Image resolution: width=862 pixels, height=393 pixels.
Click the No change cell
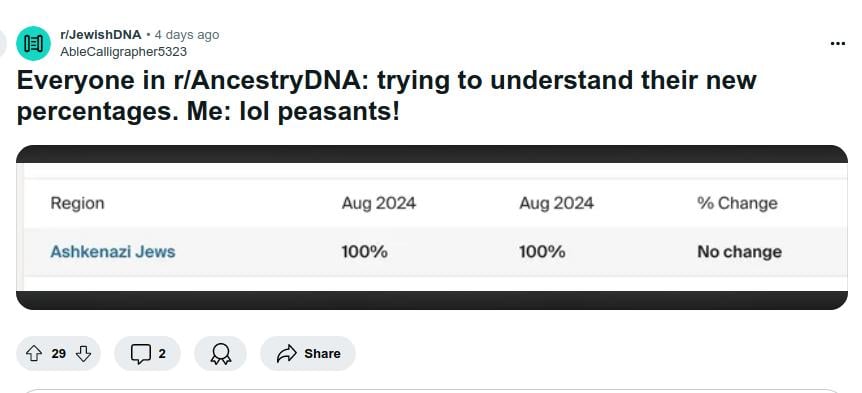(739, 252)
